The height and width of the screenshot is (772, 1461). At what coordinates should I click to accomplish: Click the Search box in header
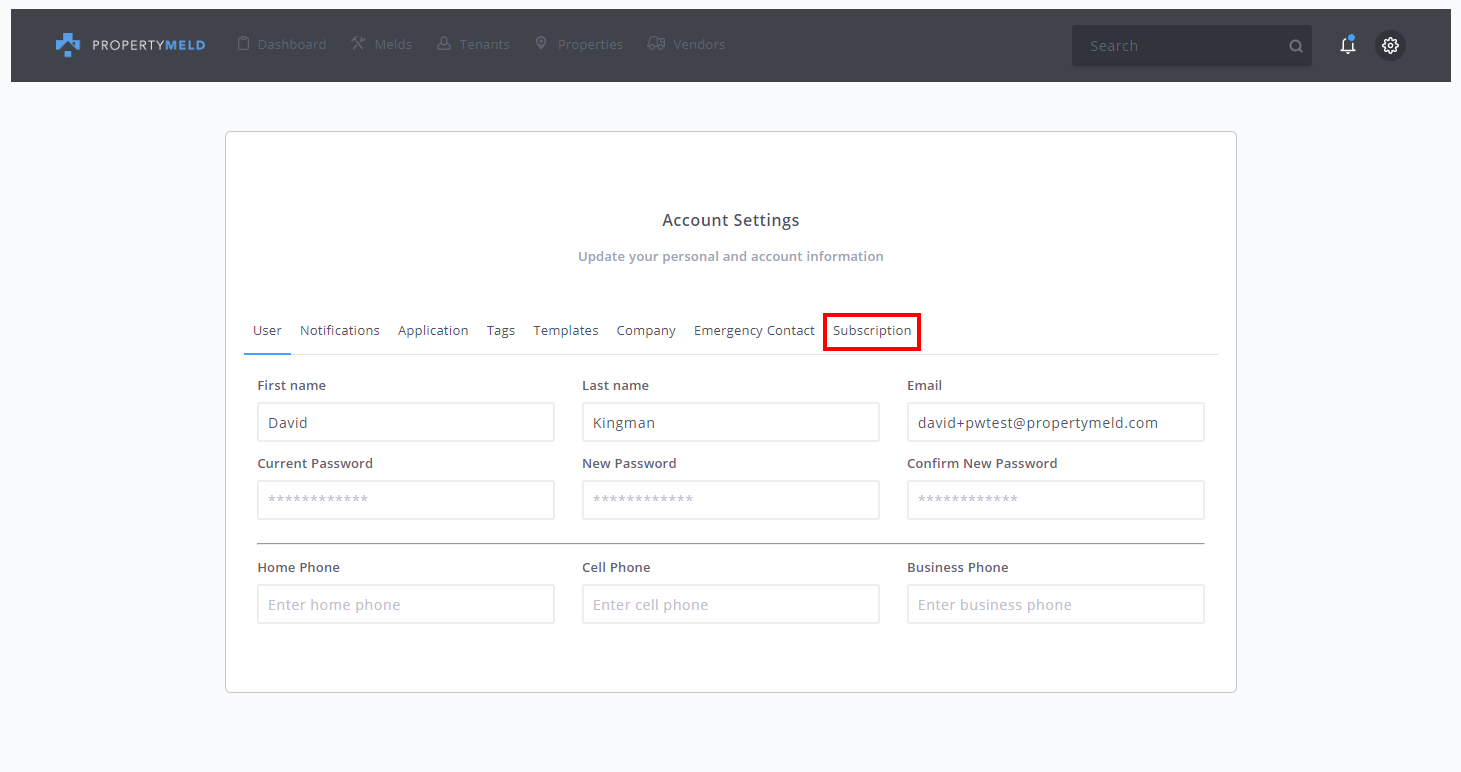[x=1180, y=46]
